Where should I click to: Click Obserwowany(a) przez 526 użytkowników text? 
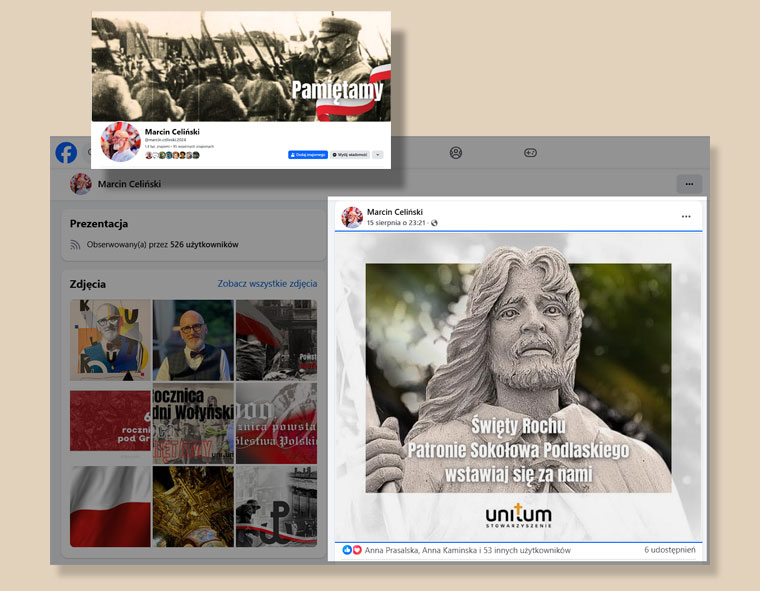point(162,245)
